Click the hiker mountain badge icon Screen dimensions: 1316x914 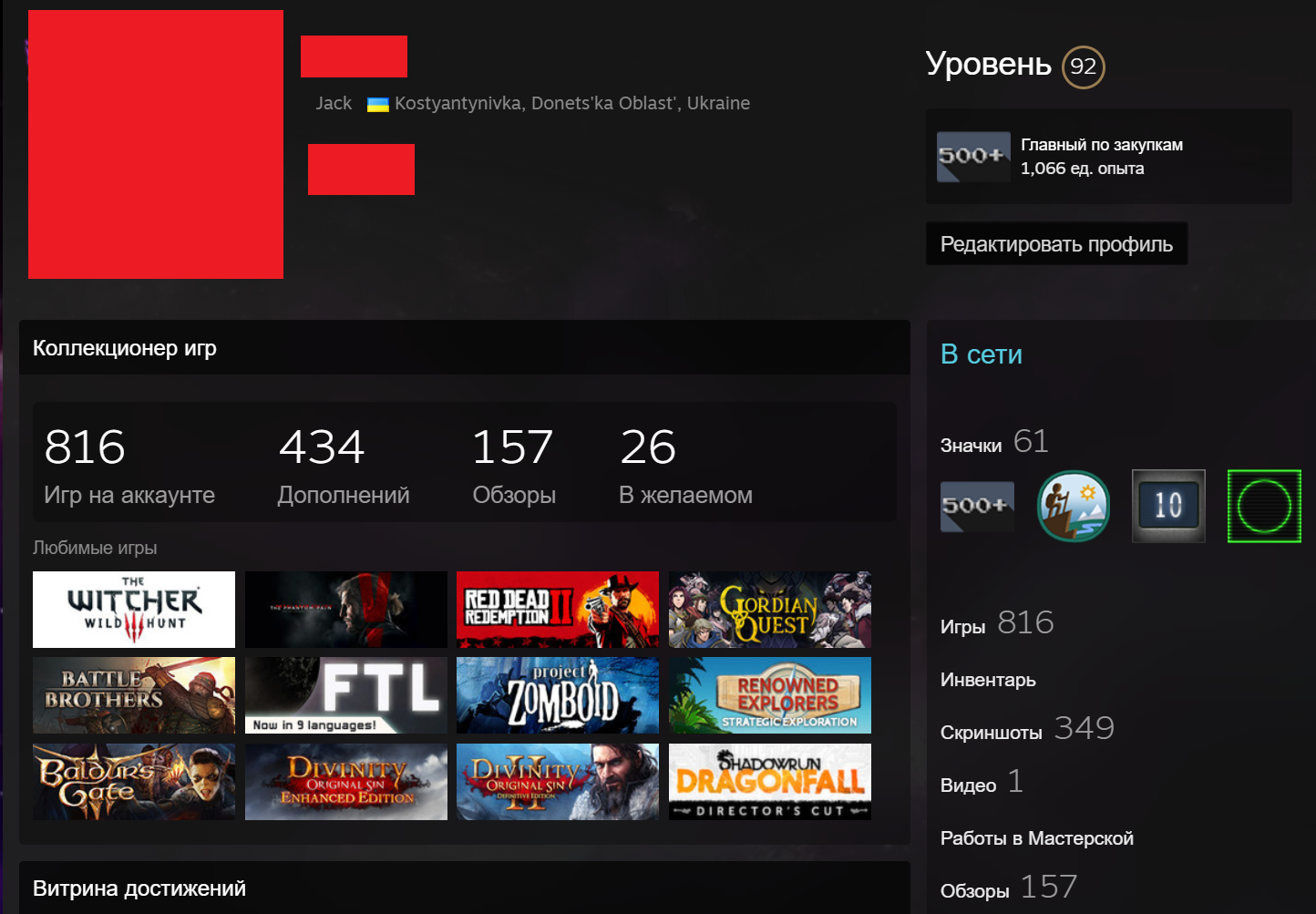1074,506
